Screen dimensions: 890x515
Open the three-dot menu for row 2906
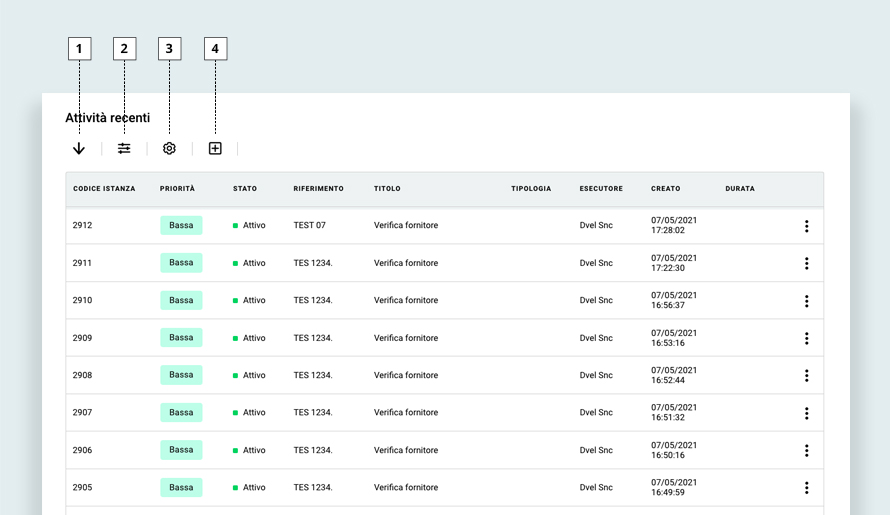point(807,451)
